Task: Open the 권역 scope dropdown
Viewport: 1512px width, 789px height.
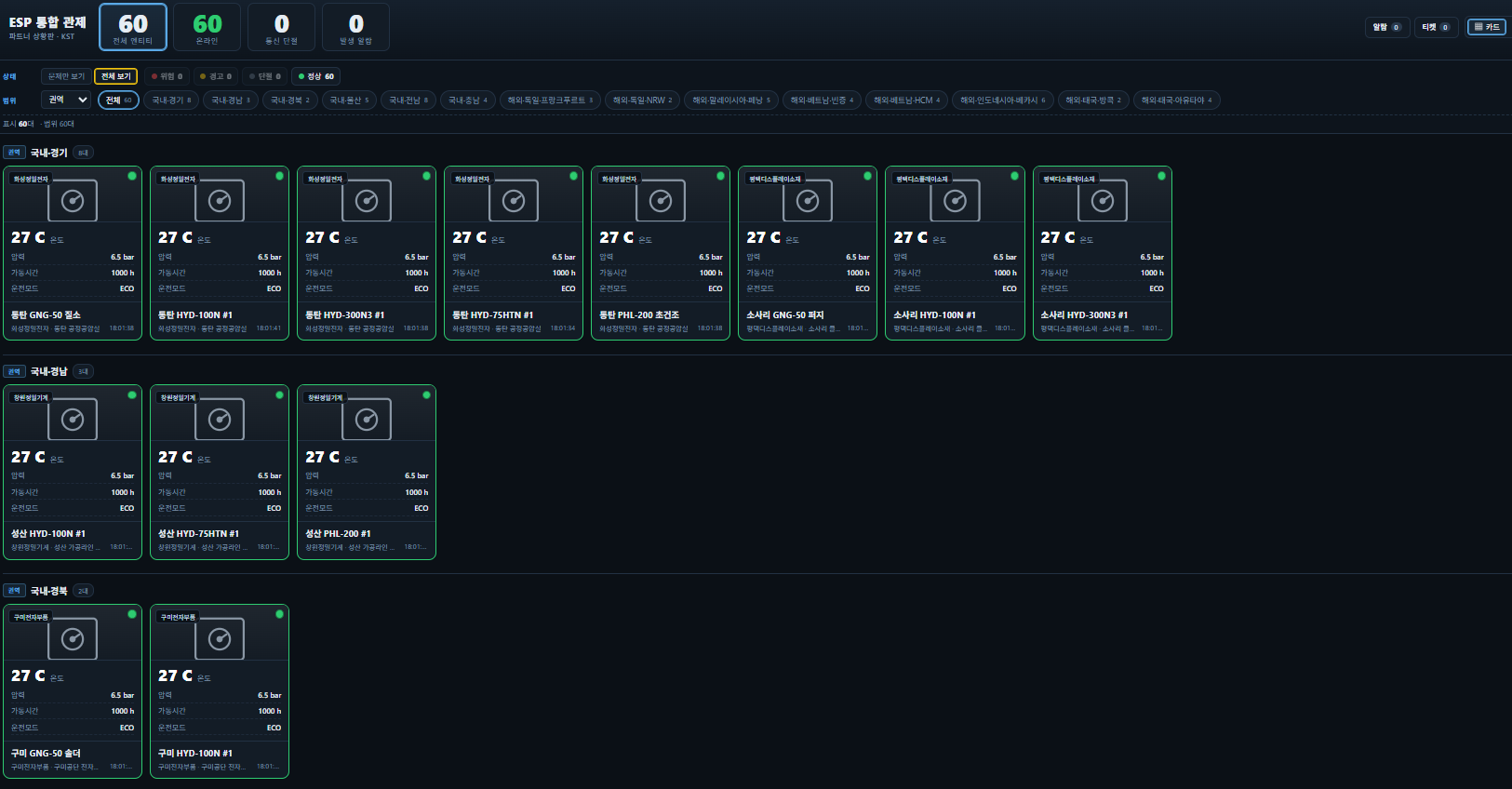Action: (67, 100)
